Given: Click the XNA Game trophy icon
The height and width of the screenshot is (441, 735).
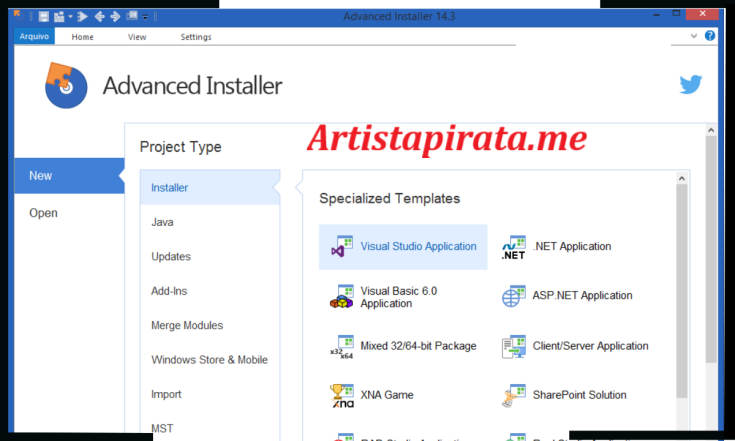Looking at the screenshot, I should click(x=343, y=396).
